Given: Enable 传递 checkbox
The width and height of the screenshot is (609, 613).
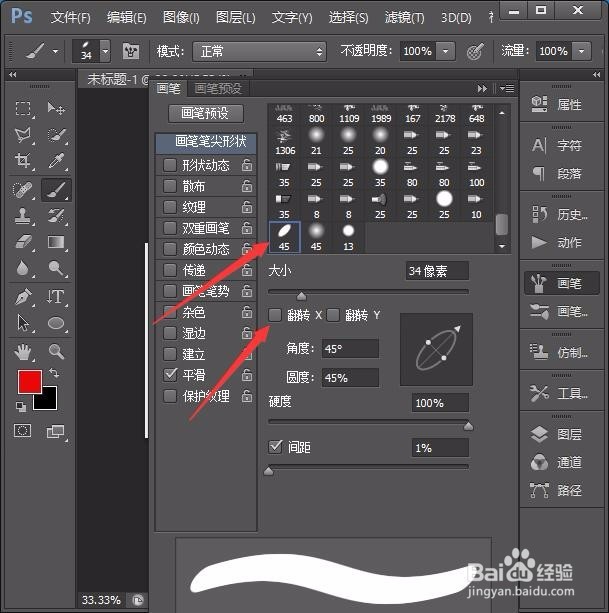Looking at the screenshot, I should (x=170, y=270).
